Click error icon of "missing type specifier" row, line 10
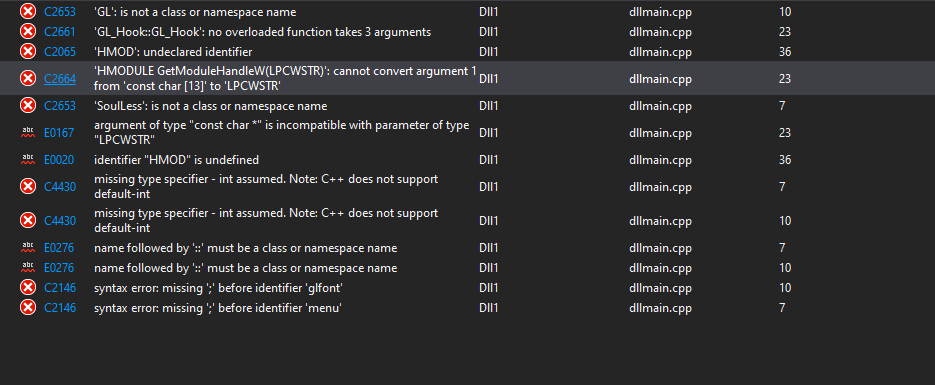935x385 pixels. point(27,221)
